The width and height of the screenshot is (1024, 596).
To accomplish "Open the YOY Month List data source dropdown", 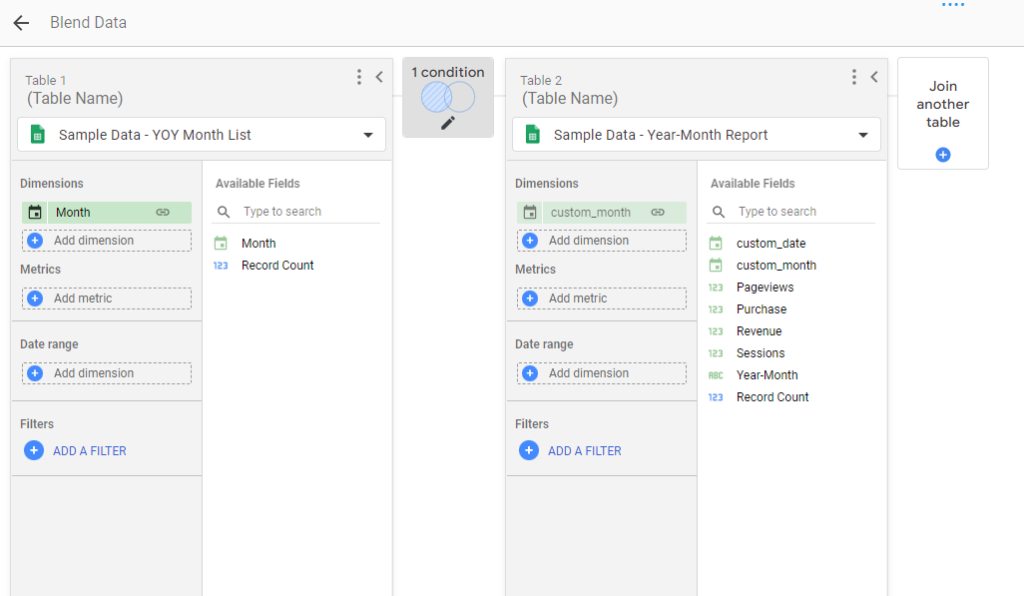I will pyautogui.click(x=368, y=135).
